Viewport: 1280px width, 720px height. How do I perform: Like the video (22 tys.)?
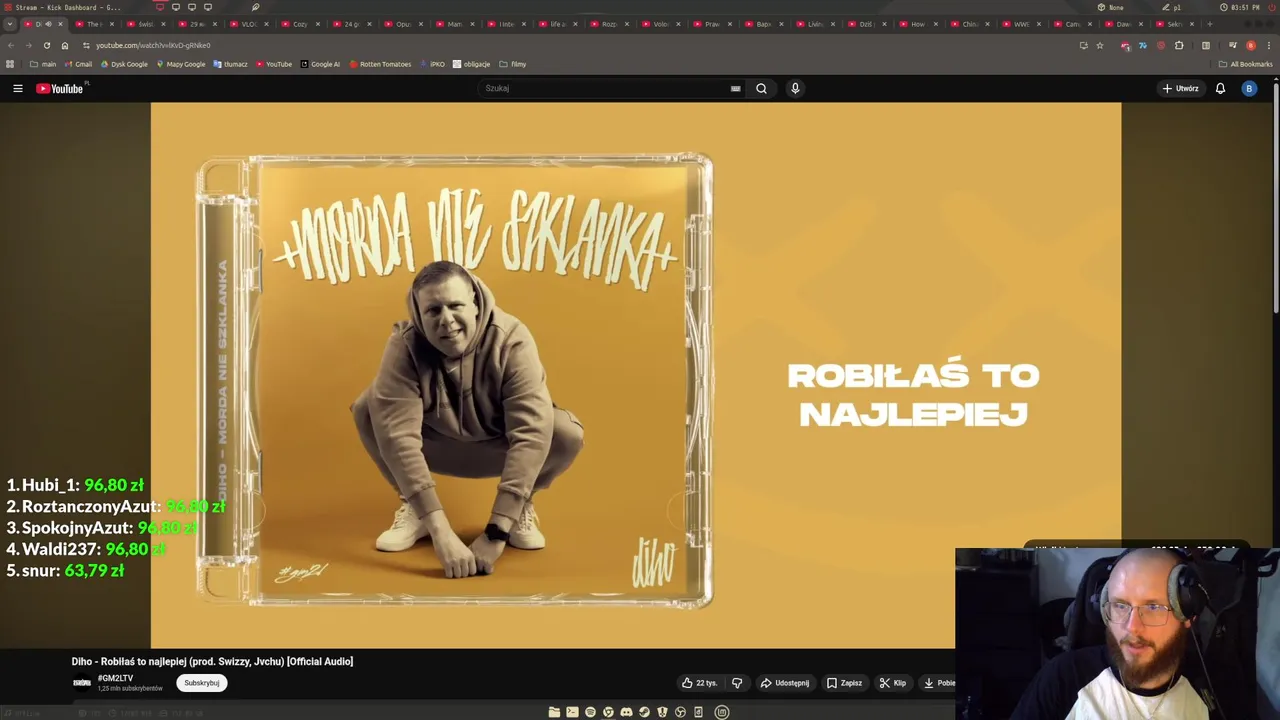tap(700, 683)
